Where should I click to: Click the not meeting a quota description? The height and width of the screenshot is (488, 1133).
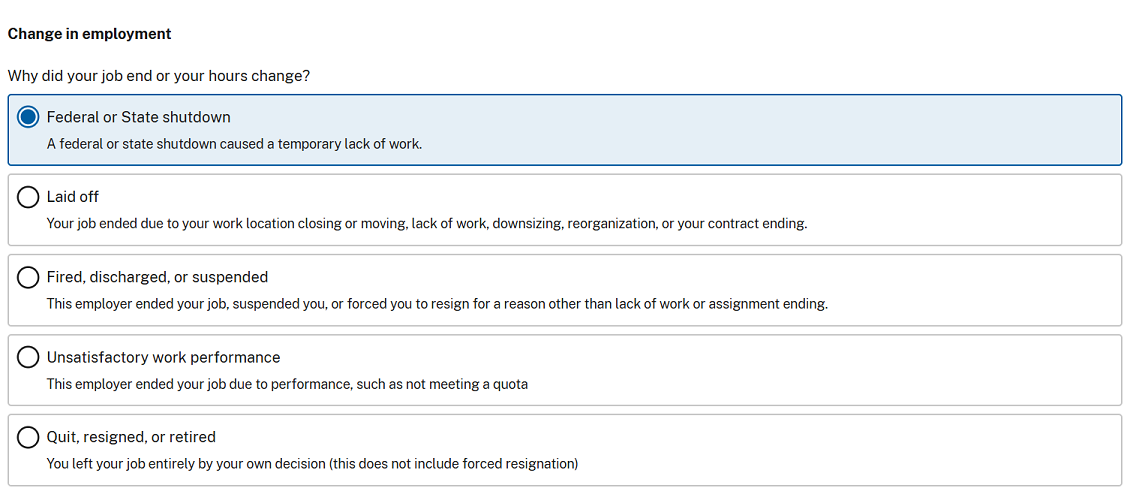pos(287,384)
